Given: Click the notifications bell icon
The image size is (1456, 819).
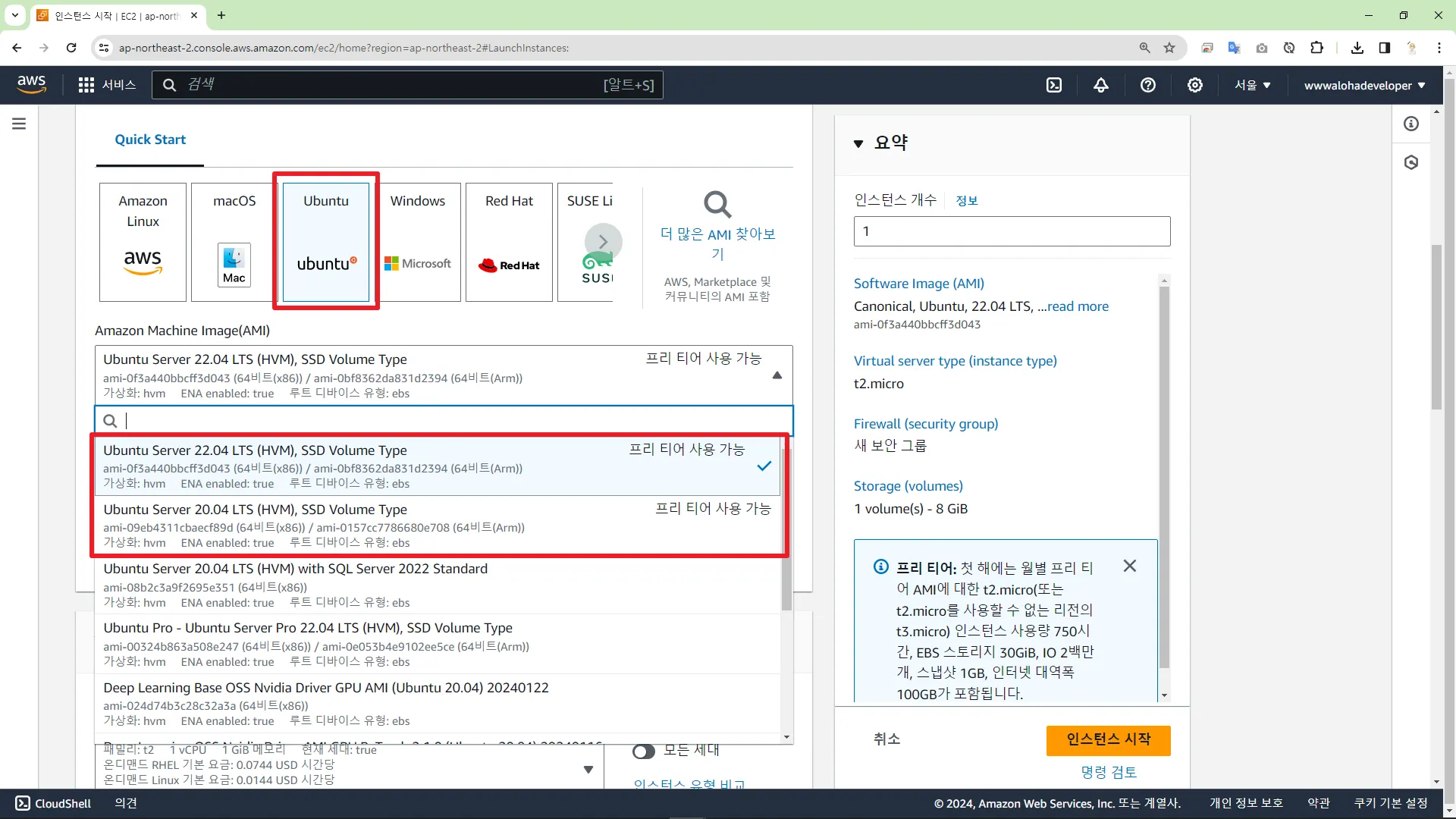Looking at the screenshot, I should tap(1101, 86).
